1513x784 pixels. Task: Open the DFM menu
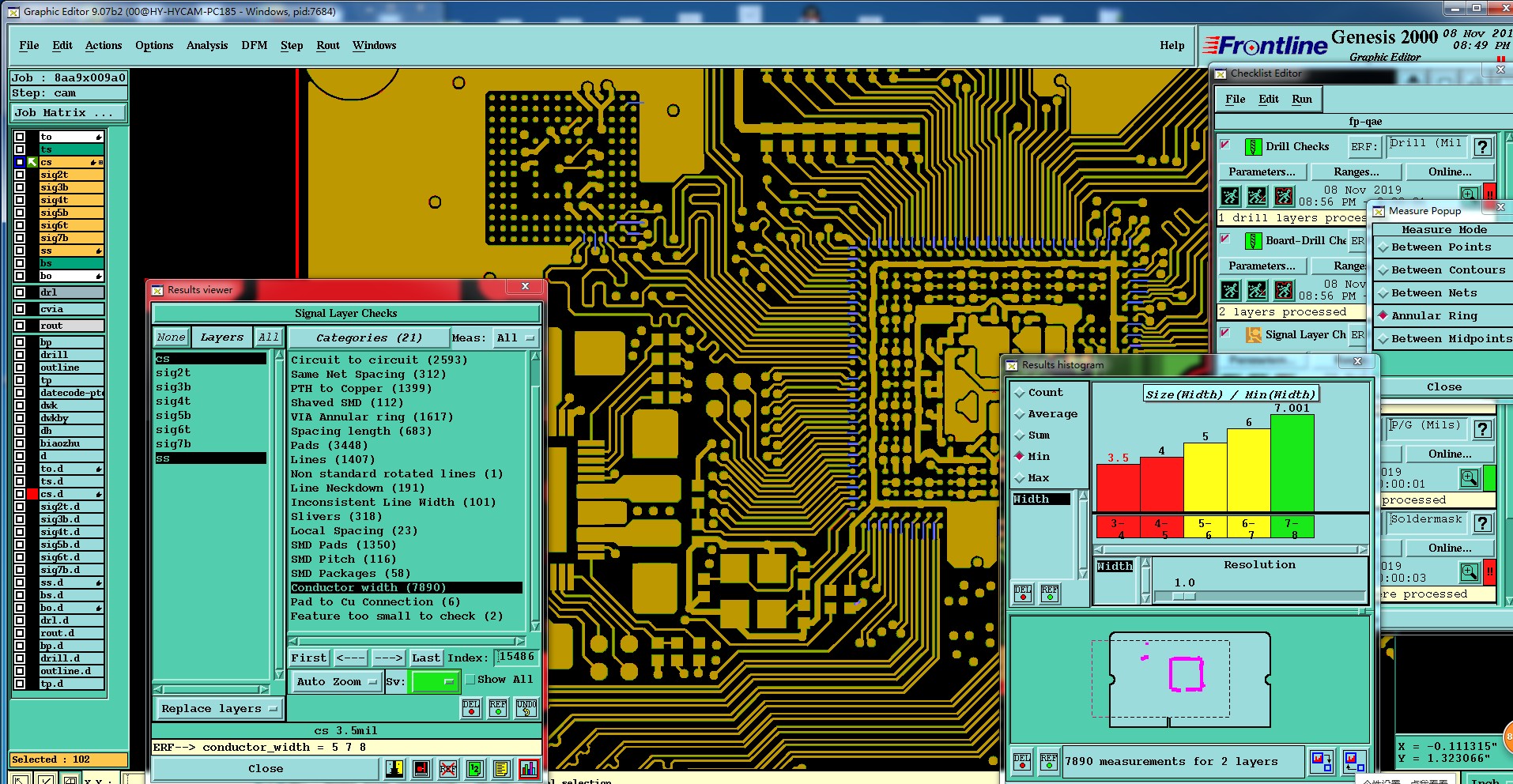(x=255, y=45)
